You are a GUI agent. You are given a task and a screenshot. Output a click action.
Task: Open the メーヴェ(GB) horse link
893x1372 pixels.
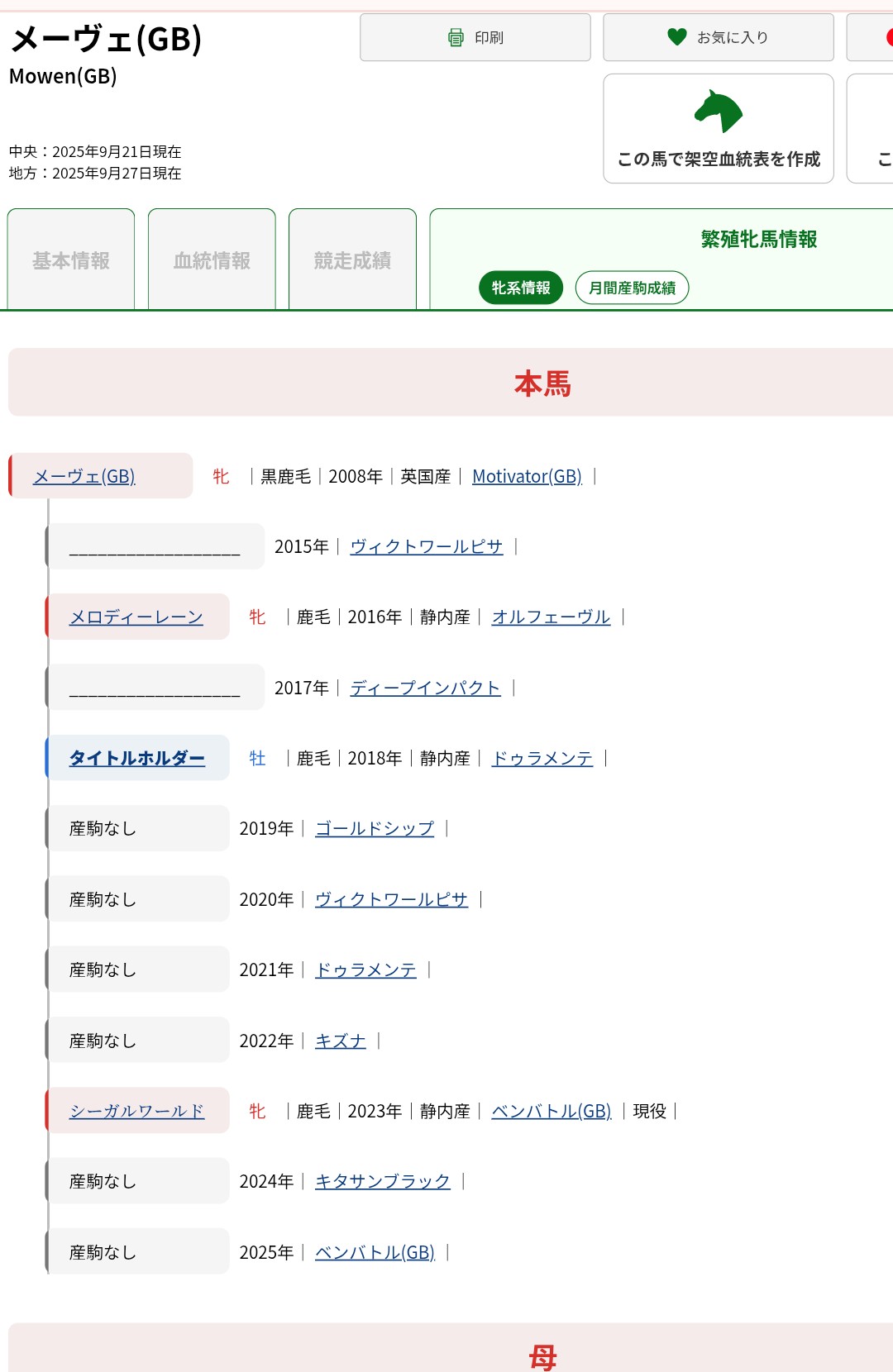tap(84, 477)
